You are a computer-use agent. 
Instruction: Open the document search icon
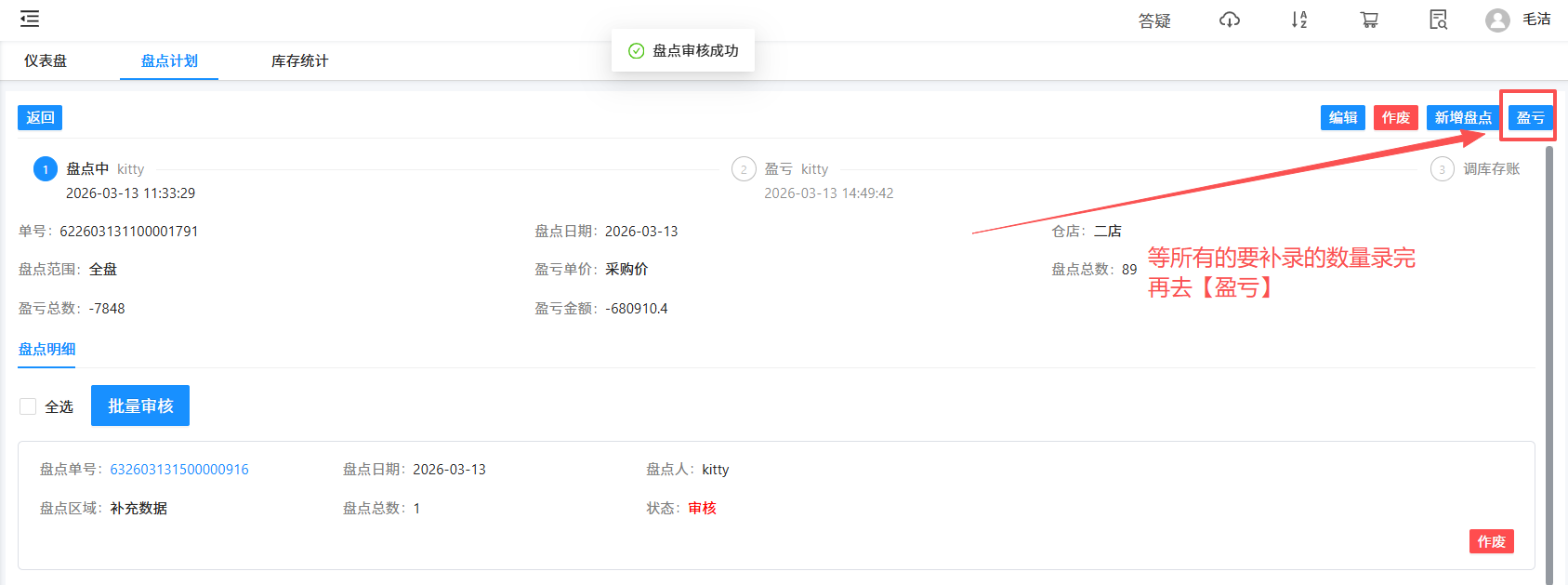(x=1438, y=20)
